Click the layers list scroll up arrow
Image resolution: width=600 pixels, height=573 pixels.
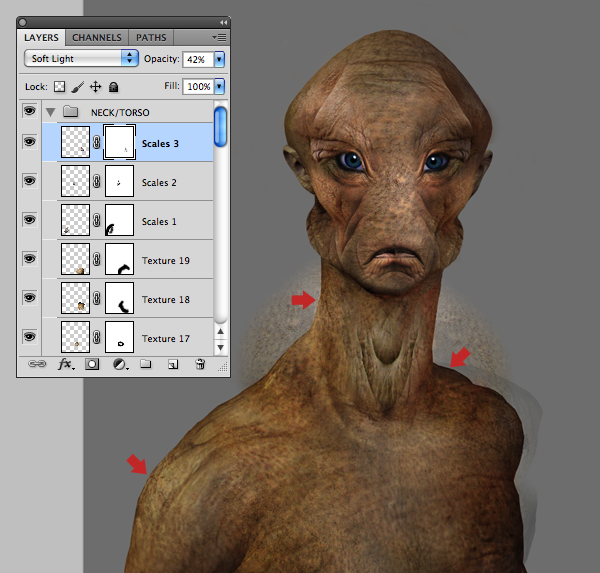[x=220, y=331]
